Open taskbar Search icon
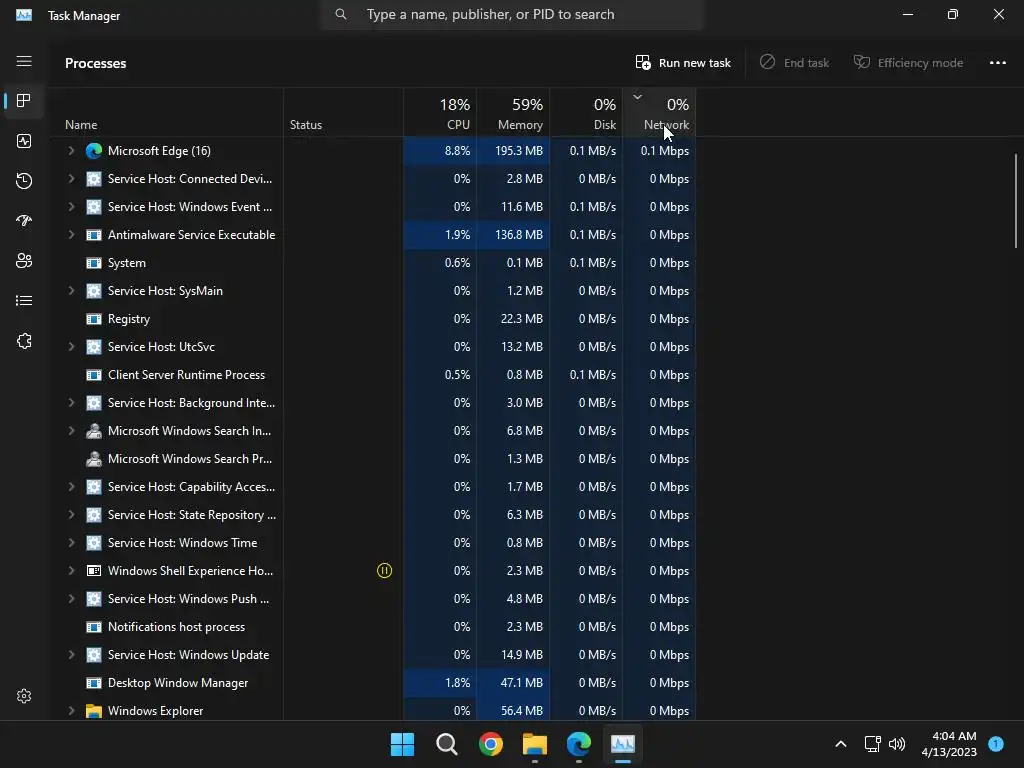Viewport: 1024px width, 768px height. click(x=447, y=744)
